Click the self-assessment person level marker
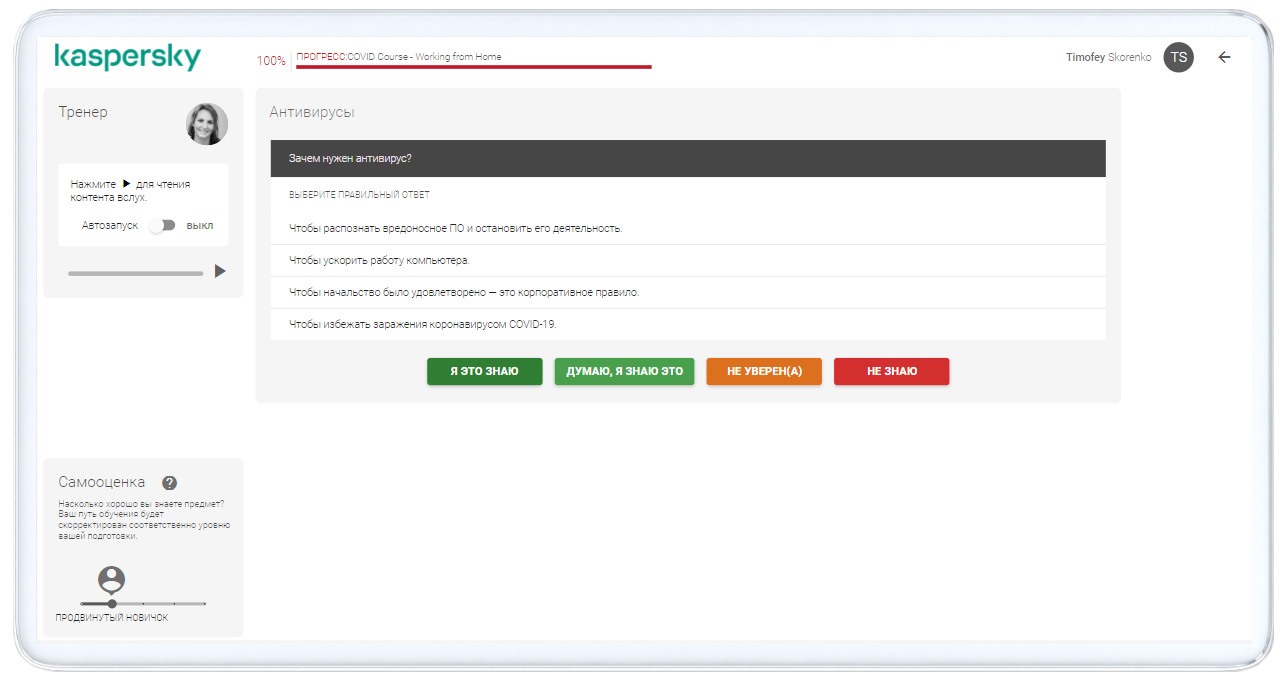Screen dimensions: 1287x682 coord(112,581)
